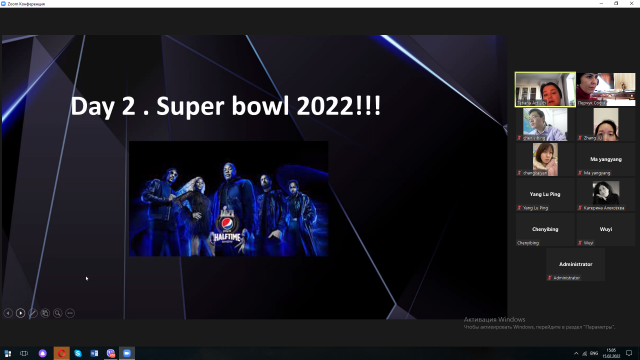Click the centered 'Ma yangyang' tile name
The image size is (640, 360).
606,159
